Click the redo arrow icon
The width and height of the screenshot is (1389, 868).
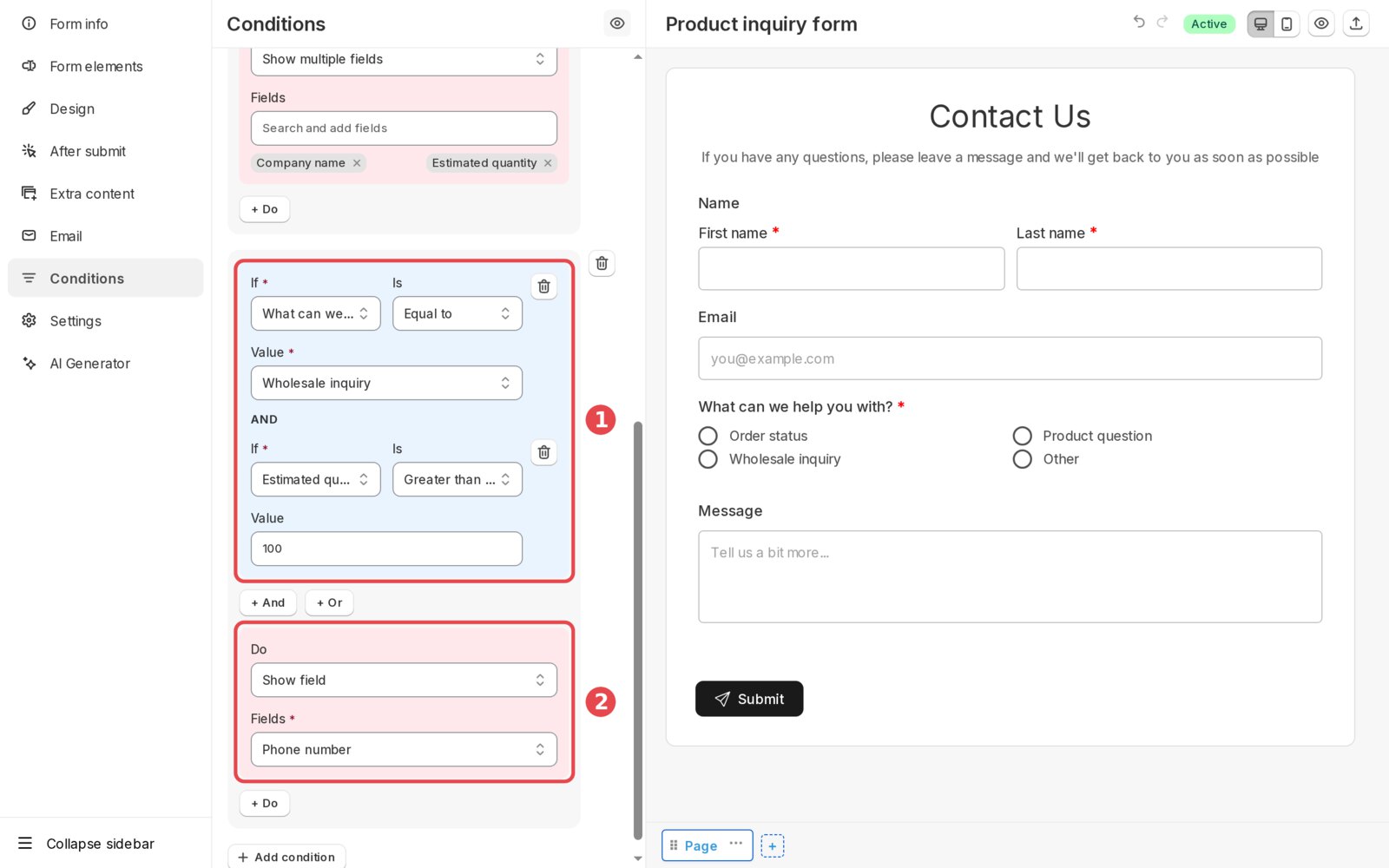click(x=1162, y=22)
